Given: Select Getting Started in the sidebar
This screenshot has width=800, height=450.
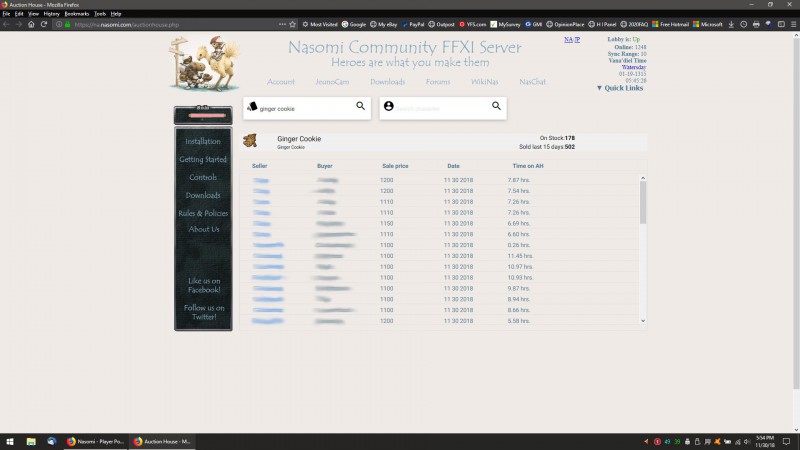Looking at the screenshot, I should coord(203,160).
